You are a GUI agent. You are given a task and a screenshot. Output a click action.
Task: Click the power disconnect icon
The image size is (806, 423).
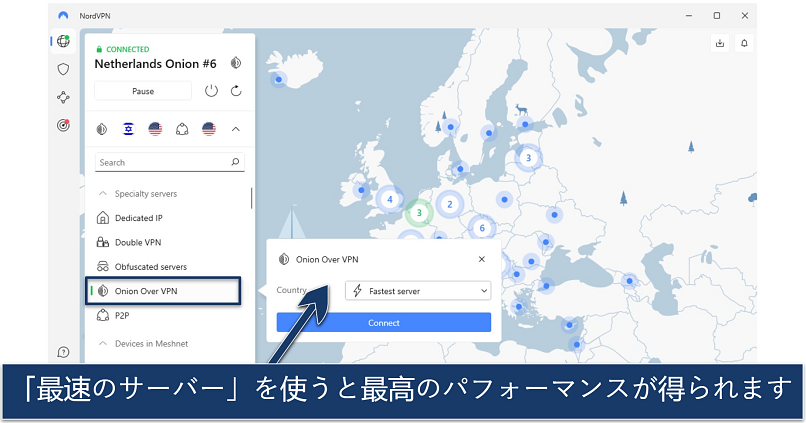(211, 91)
